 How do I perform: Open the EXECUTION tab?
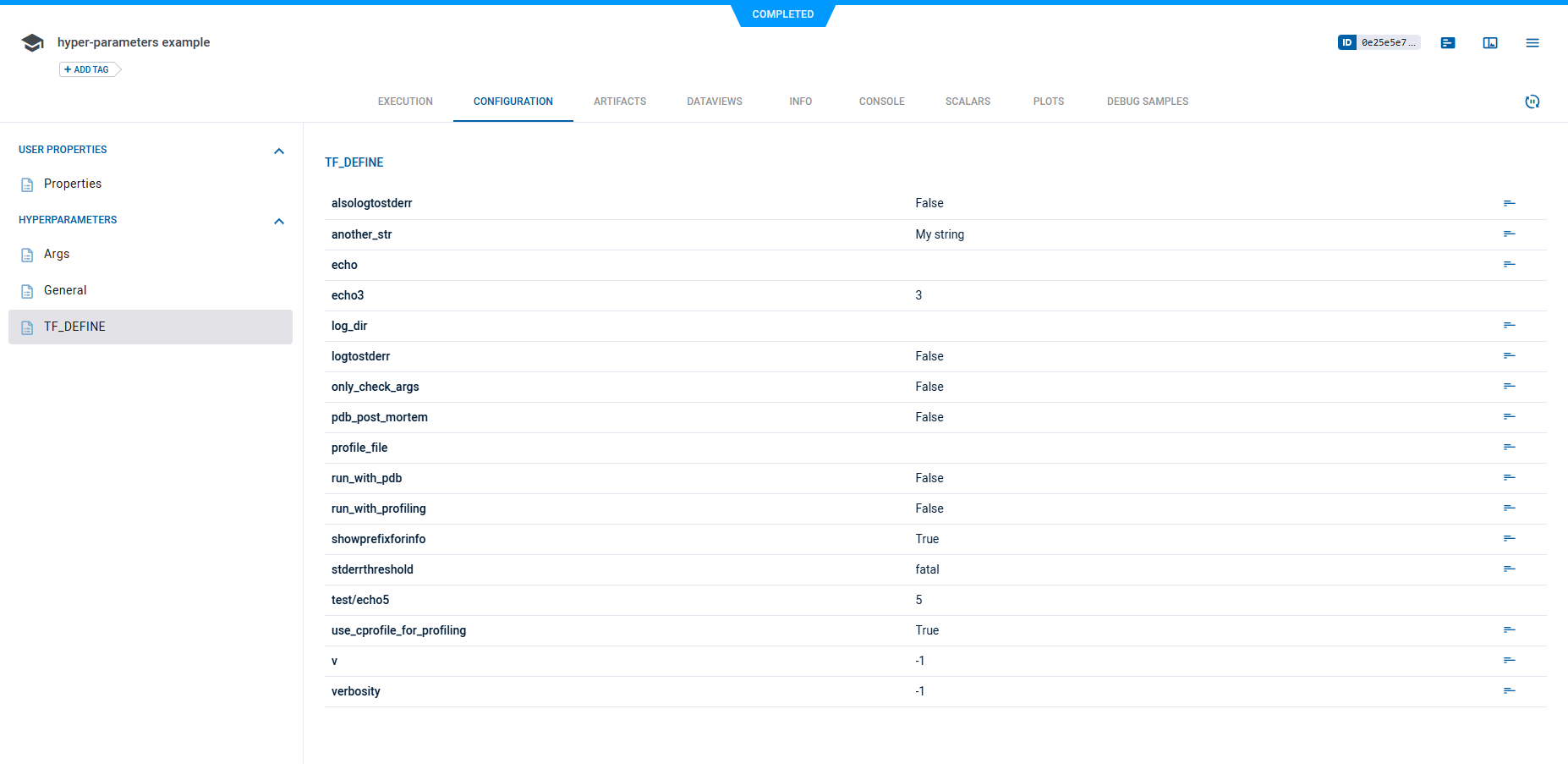point(405,101)
